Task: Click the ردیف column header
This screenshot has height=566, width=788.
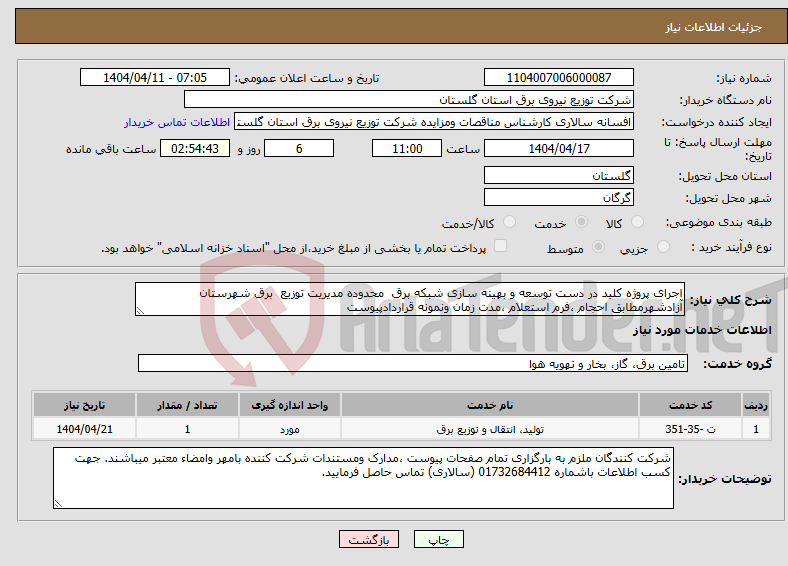Action: 756,405
